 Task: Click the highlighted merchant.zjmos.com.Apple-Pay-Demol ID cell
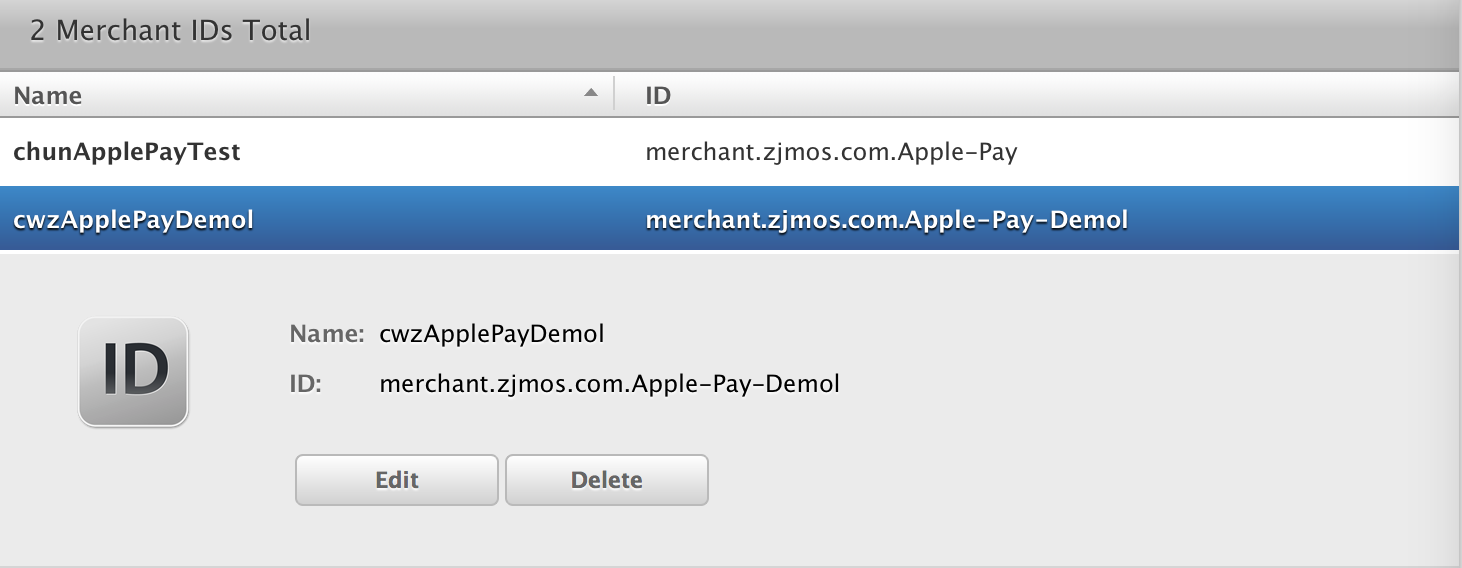(x=887, y=219)
